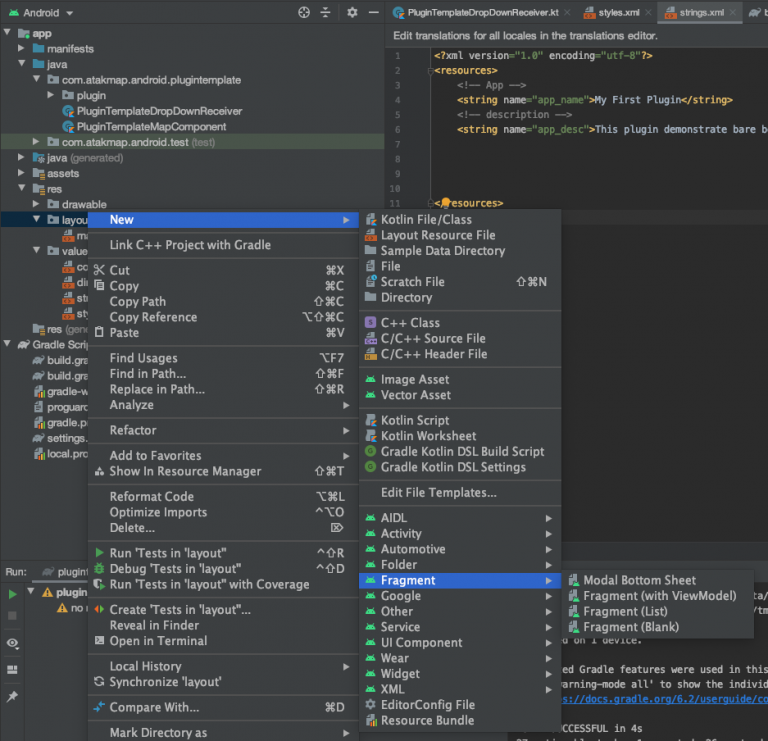
Task: Expand the manifests folder
Action: (23, 48)
